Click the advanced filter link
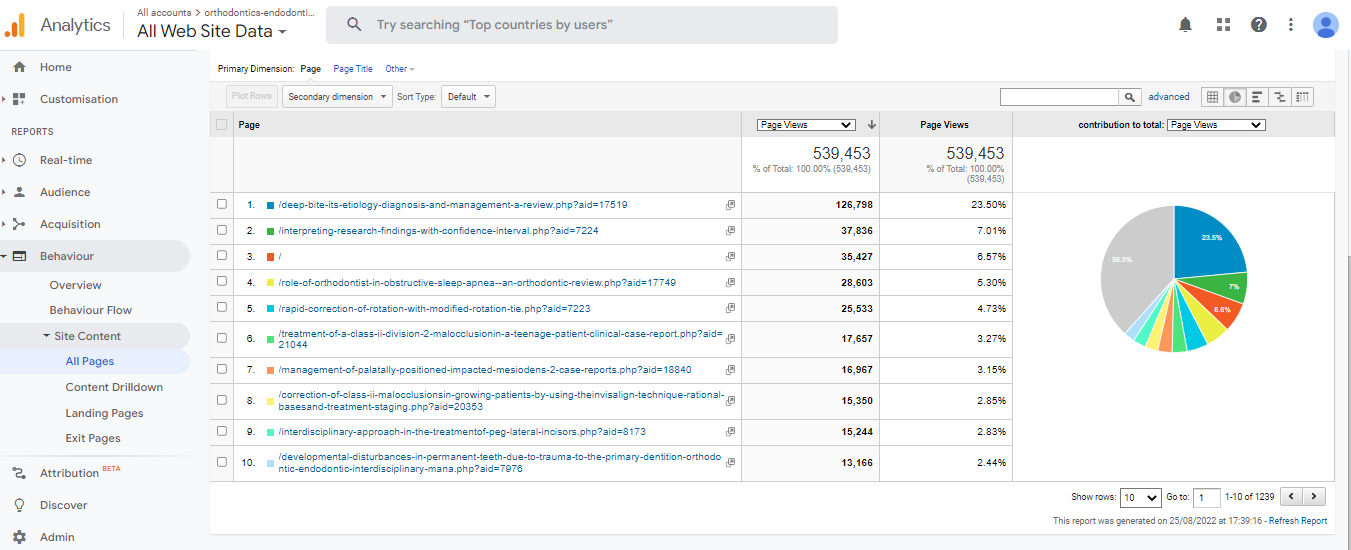The image size is (1351, 550). click(x=1168, y=97)
